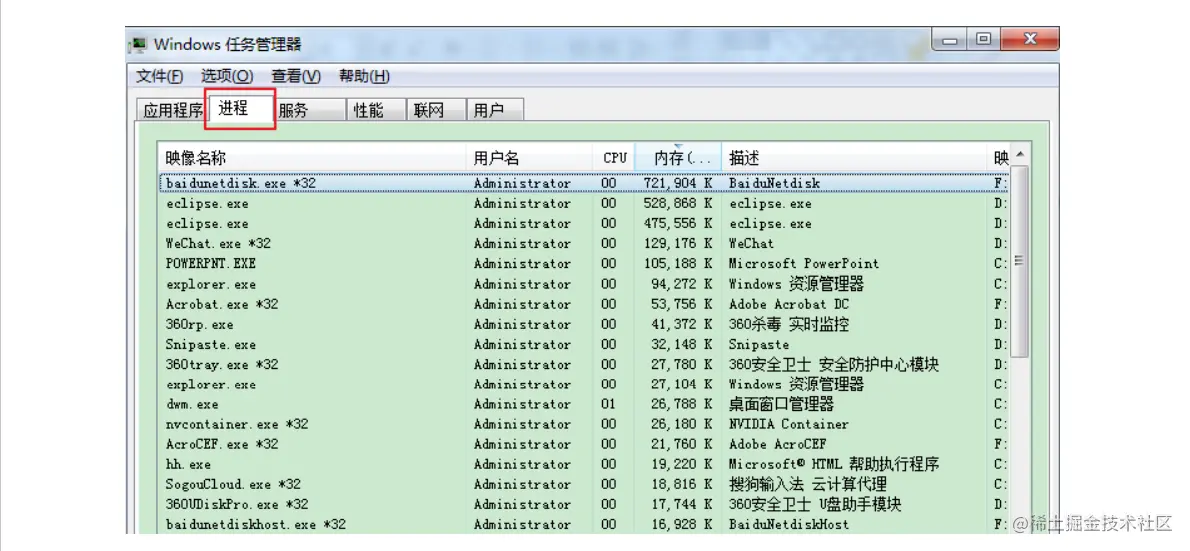The width and height of the screenshot is (1190, 551).
Task: Select the AcroCEF.exe *32 process
Action: (584, 444)
